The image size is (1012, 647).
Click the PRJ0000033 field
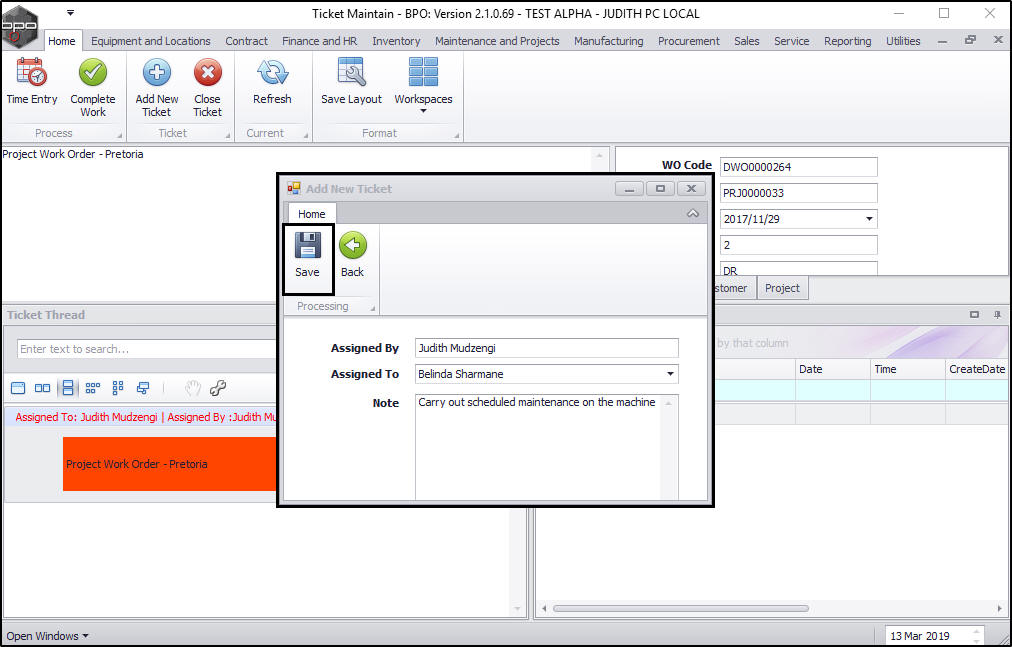point(798,192)
